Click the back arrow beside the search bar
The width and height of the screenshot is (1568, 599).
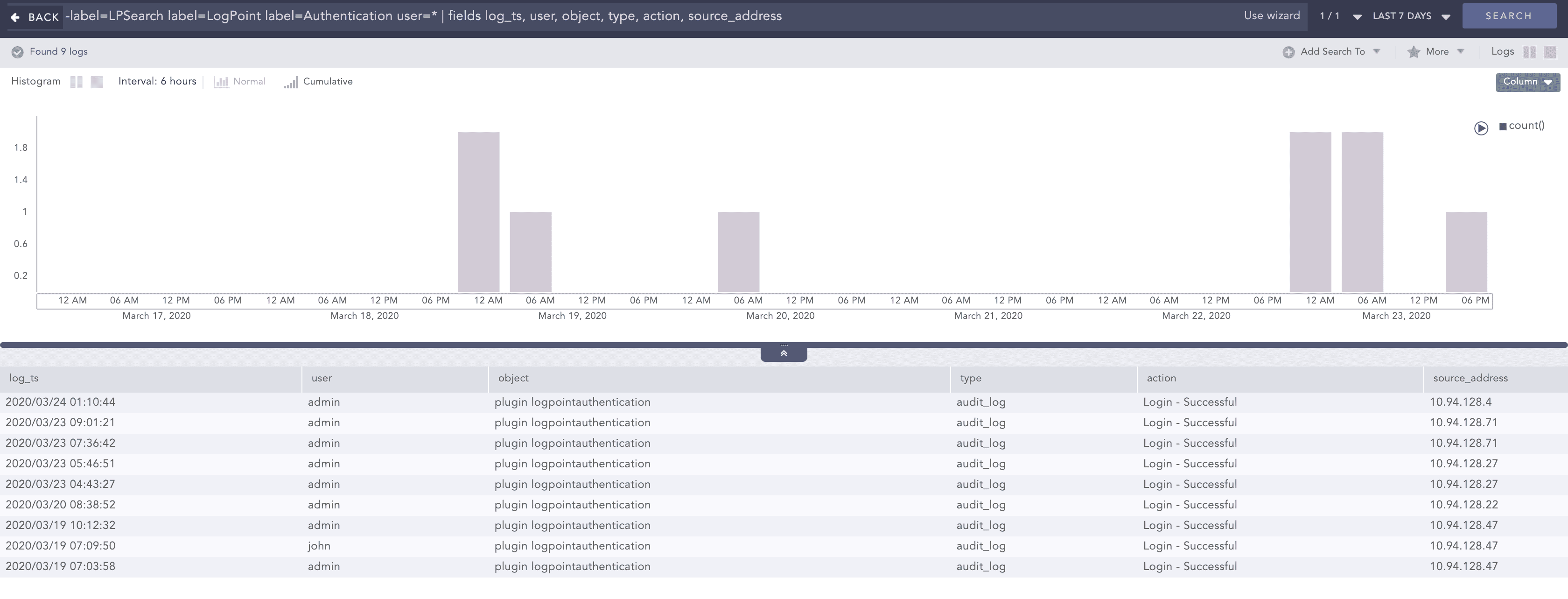14,16
